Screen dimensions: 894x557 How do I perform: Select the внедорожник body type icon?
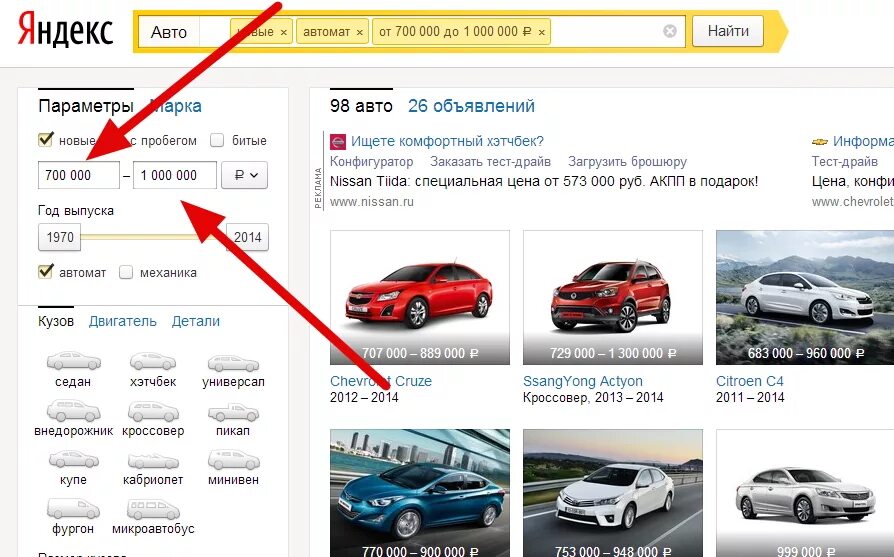[74, 410]
